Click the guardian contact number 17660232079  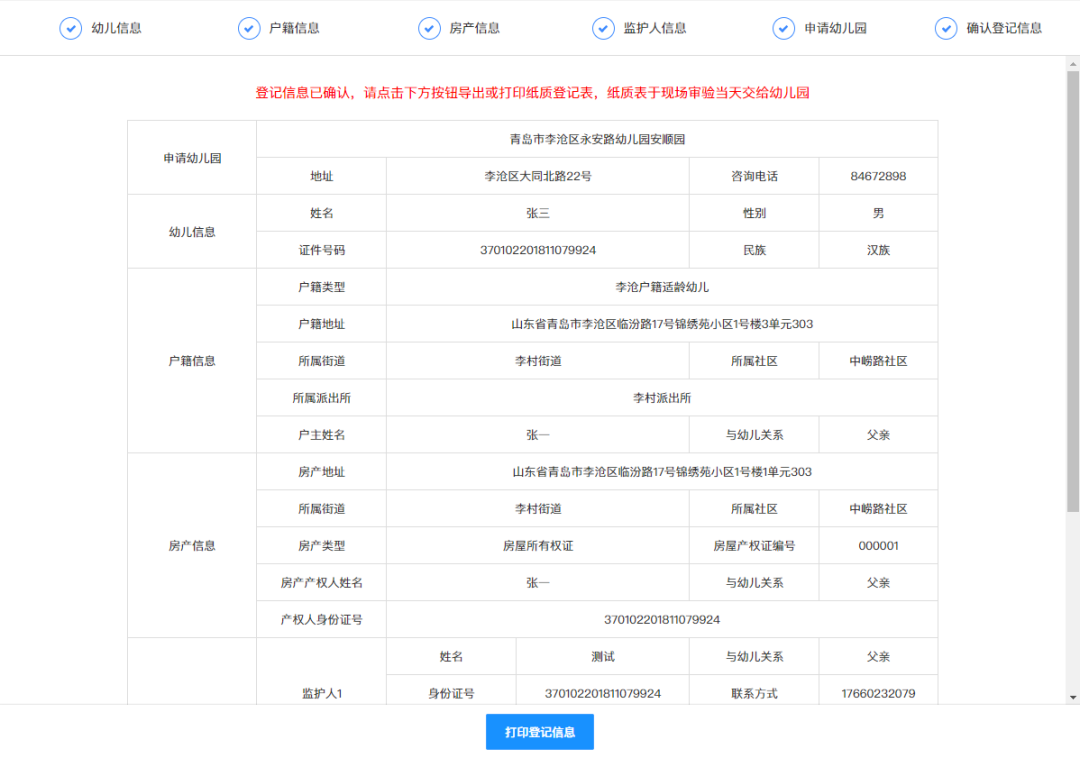878,693
